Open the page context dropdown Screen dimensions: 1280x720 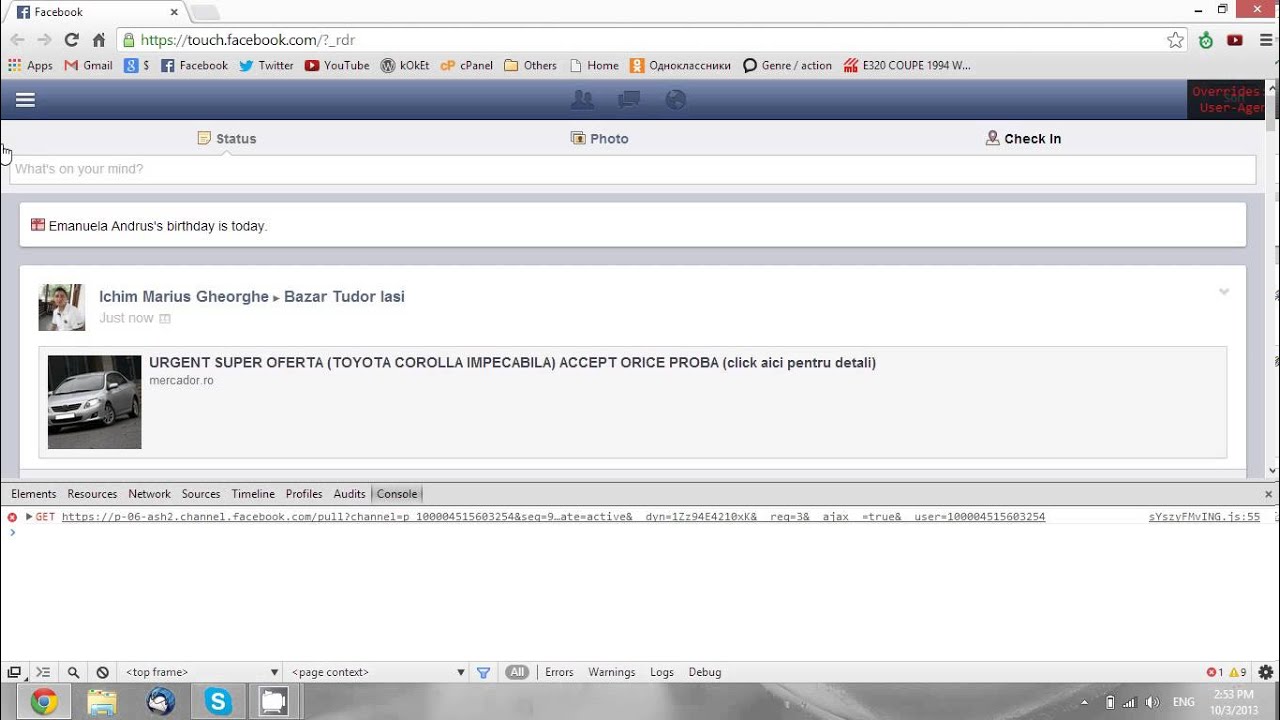[x=378, y=672]
